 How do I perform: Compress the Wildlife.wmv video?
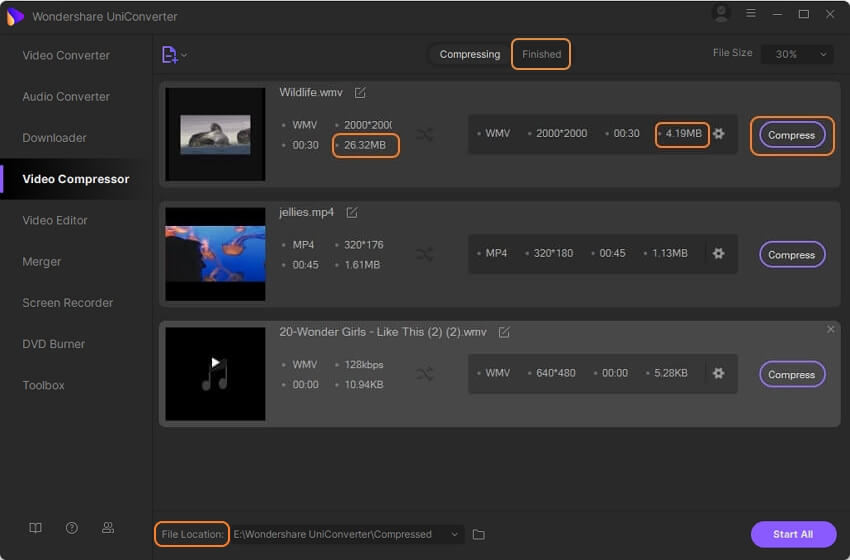coord(791,135)
